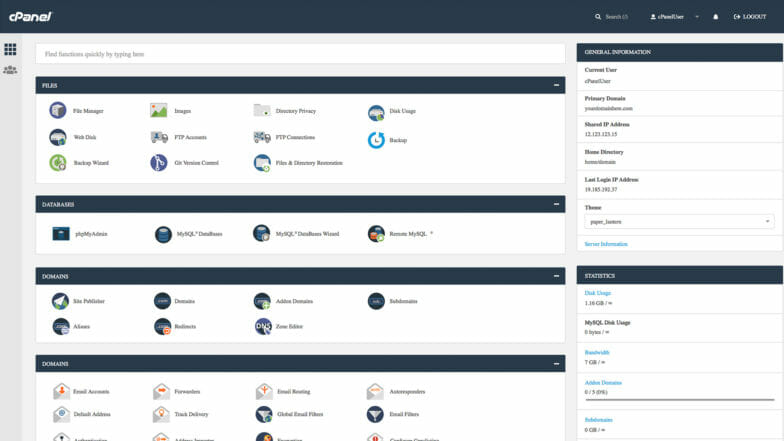Click the grid home icon in left sidebar
This screenshot has height=441, width=784.
tap(10, 49)
